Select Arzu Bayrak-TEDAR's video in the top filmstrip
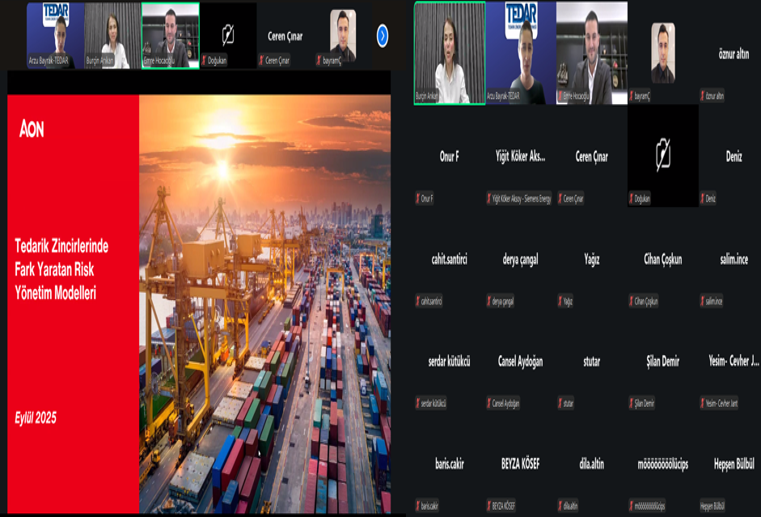The height and width of the screenshot is (517, 761). coord(55,35)
